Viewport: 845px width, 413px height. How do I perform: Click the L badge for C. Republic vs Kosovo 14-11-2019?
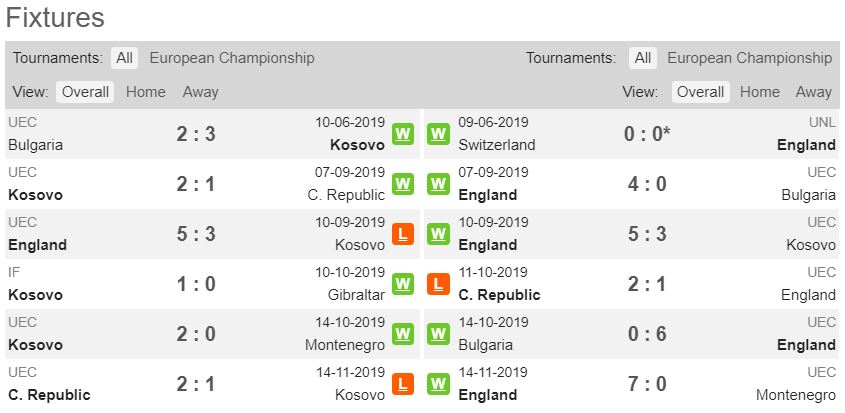403,384
